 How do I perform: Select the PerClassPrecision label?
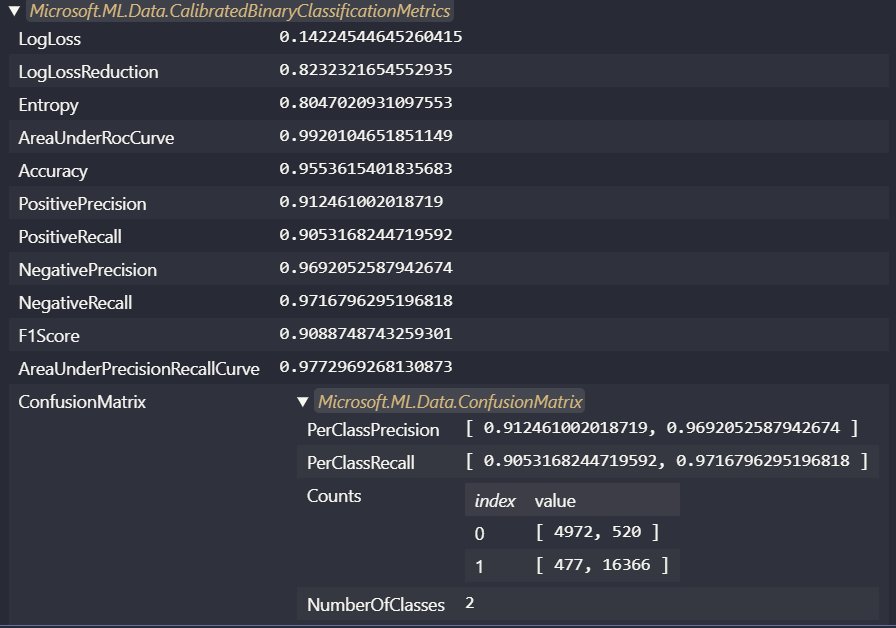coord(373,430)
